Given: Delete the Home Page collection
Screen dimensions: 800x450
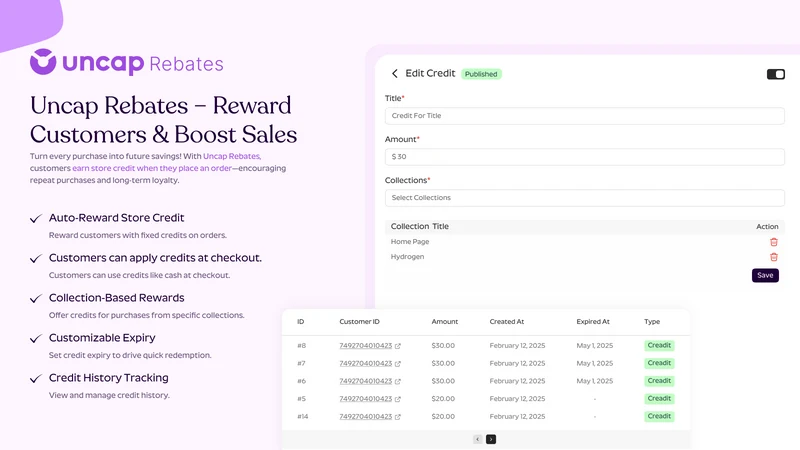Looking at the screenshot, I should (773, 242).
